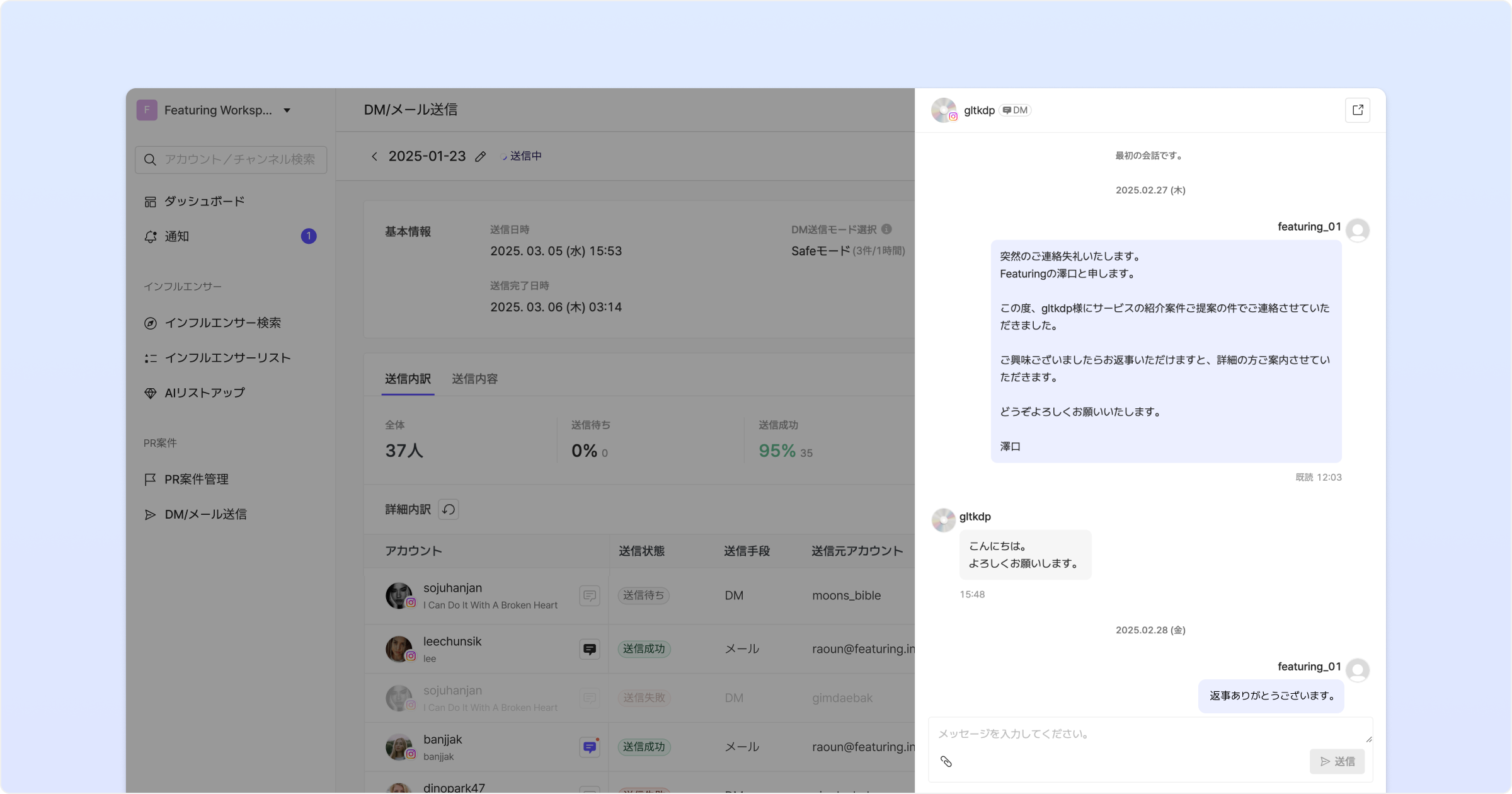The image size is (1512, 794).
Task: Expand the Featuring Workspace dropdown
Action: tap(287, 110)
